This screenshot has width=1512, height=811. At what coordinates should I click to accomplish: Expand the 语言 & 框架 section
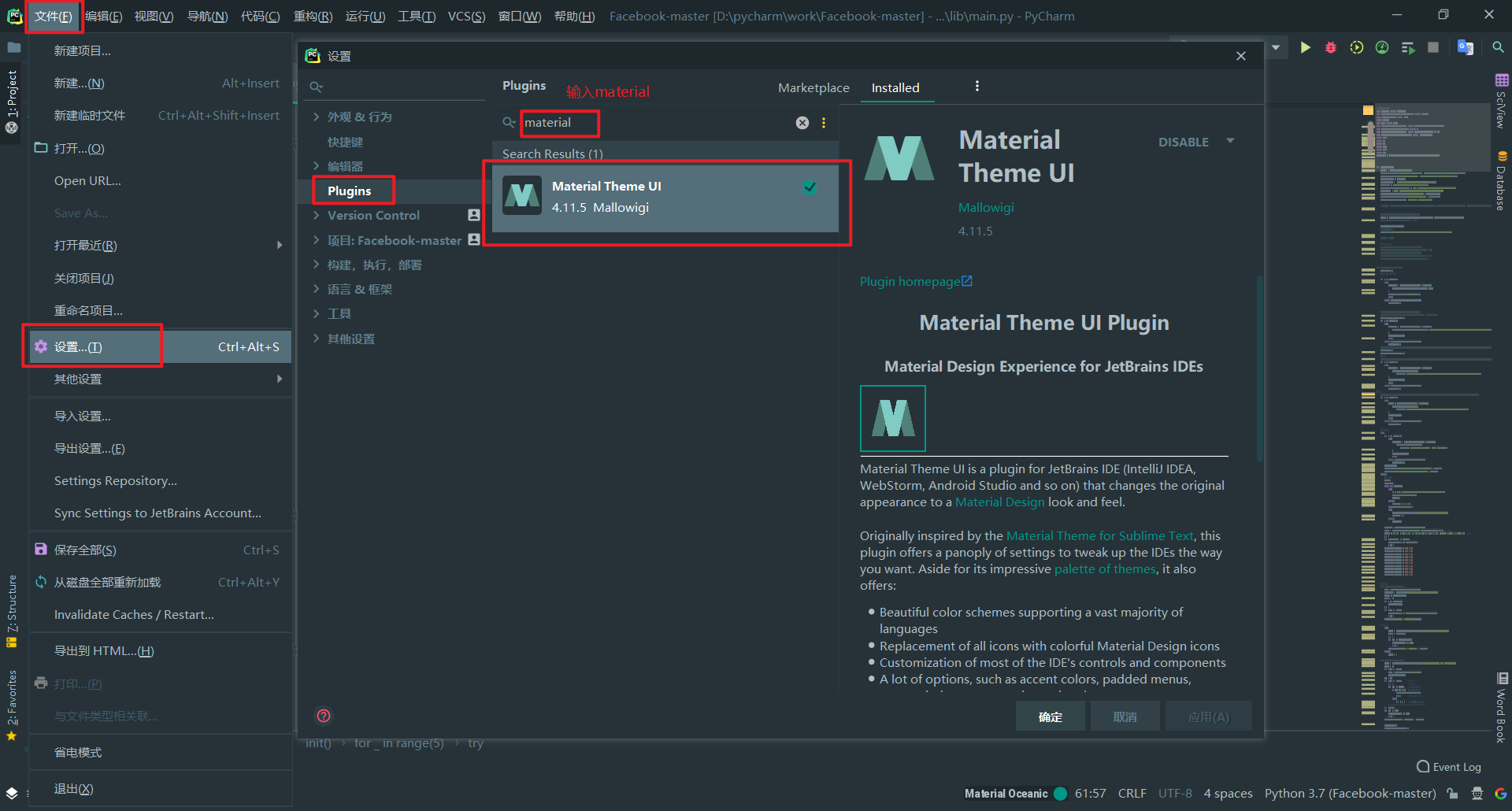click(317, 289)
